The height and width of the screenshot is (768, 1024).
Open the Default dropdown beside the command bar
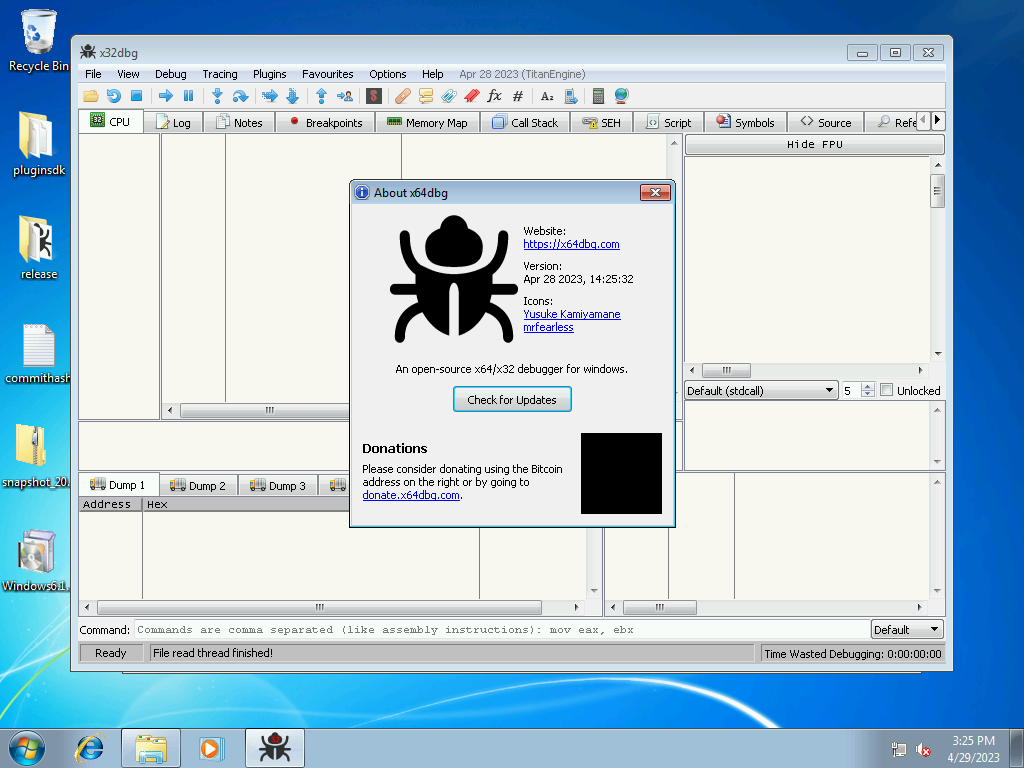coord(906,629)
